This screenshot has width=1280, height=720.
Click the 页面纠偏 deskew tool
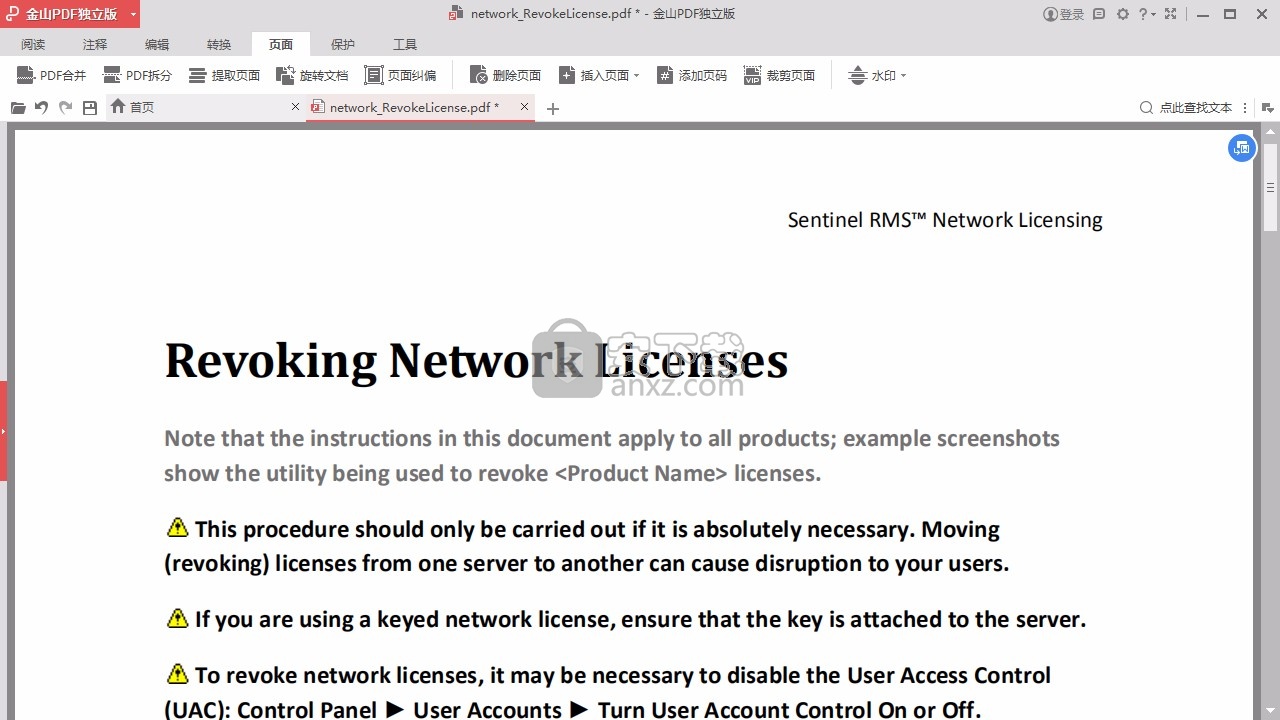click(x=400, y=76)
